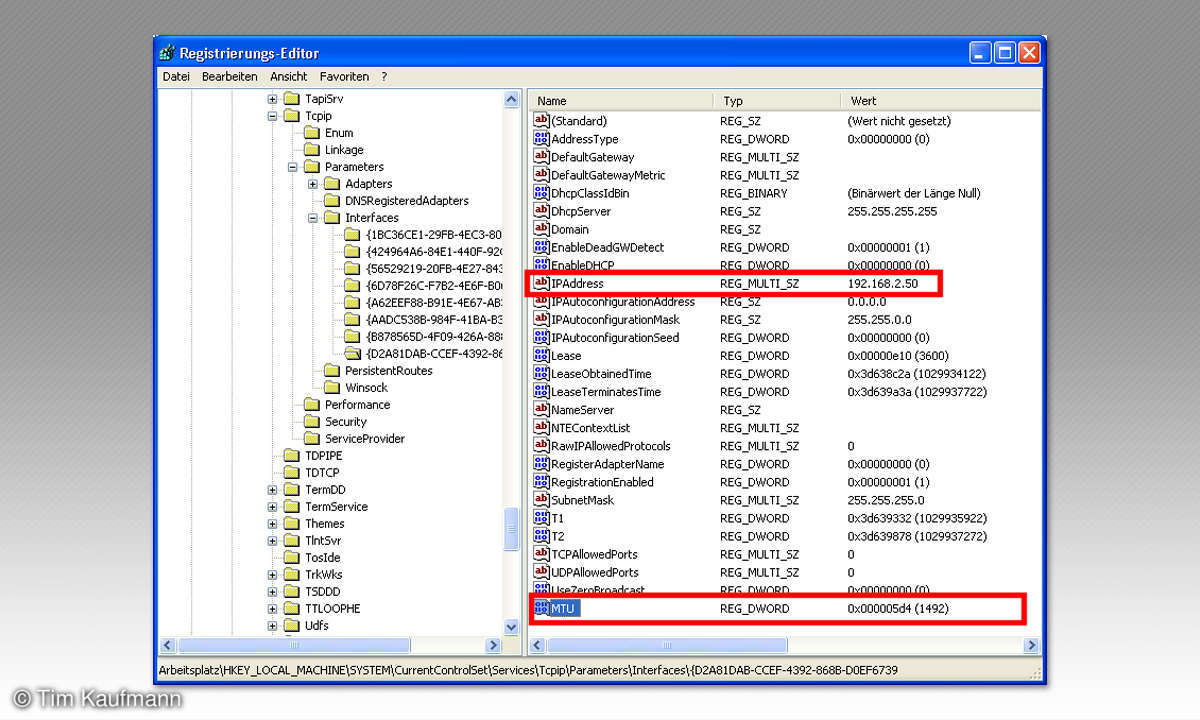Click the binary icon of DhcpClassIdBin
The height and width of the screenshot is (720, 1200).
[542, 193]
